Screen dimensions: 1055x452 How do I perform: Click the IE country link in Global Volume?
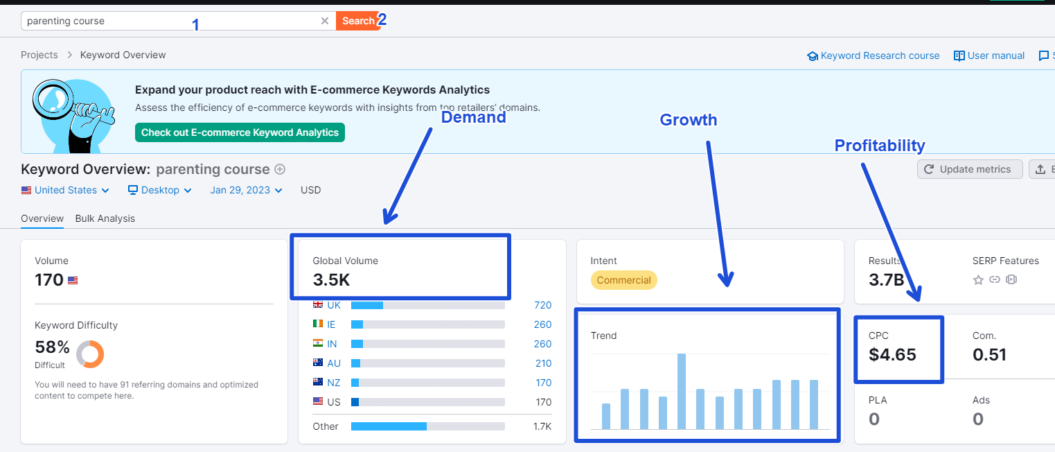tap(332, 325)
